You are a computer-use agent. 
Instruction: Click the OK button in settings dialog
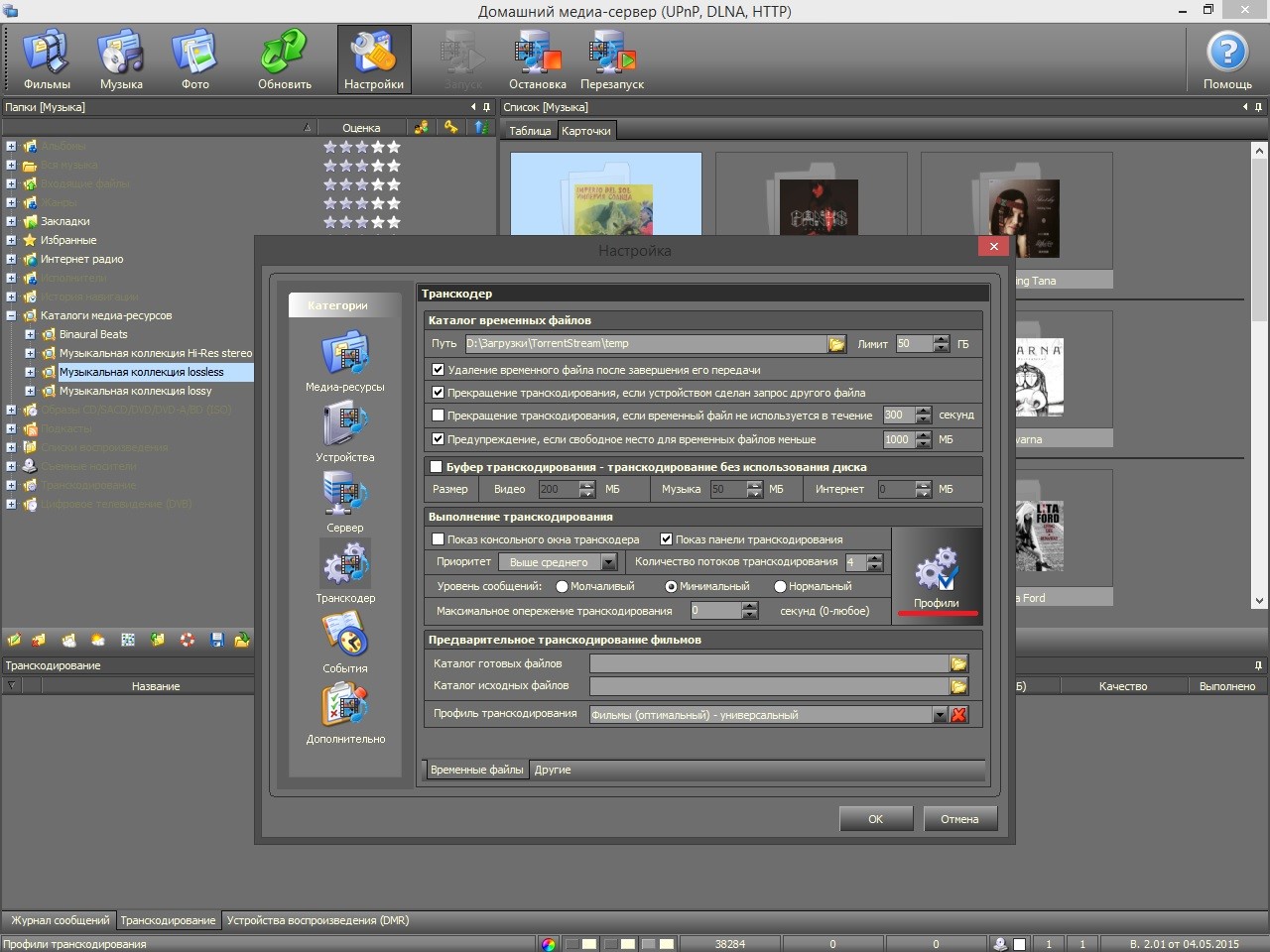pos(875,819)
